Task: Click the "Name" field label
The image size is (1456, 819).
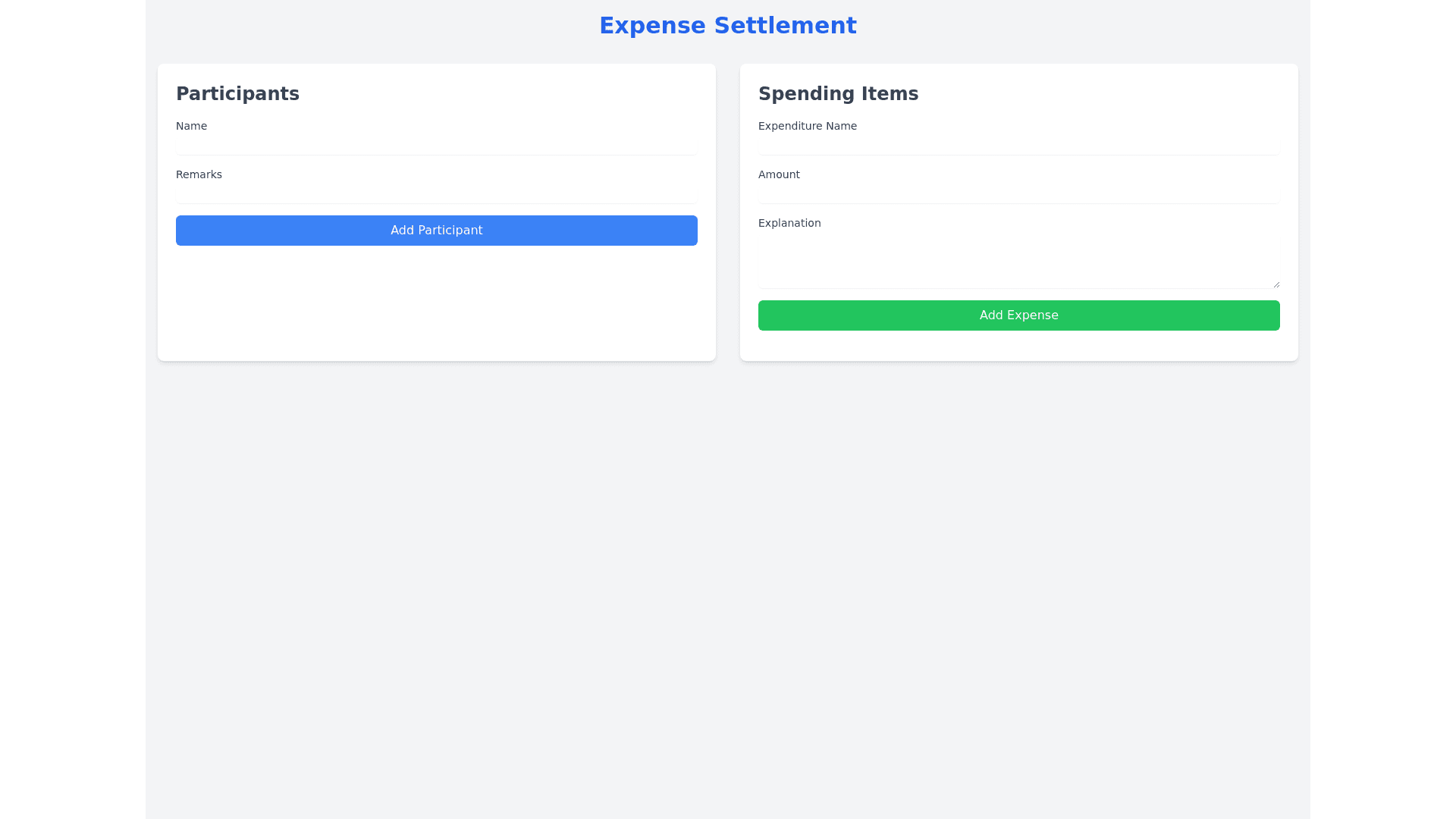Action: pos(191,126)
